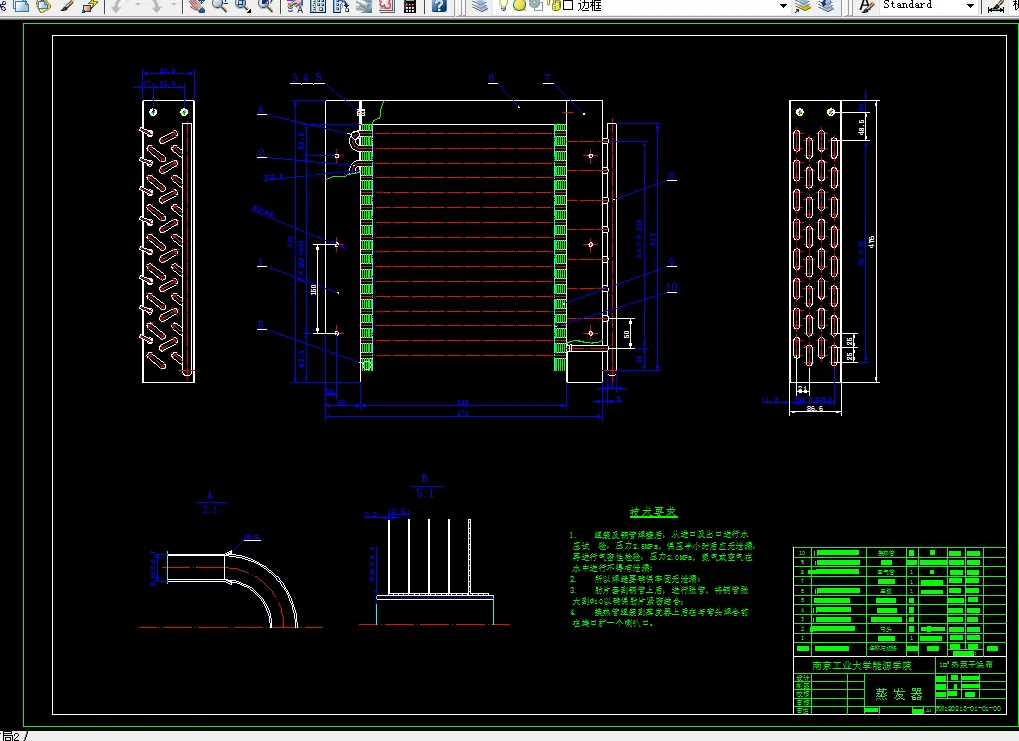The height and width of the screenshot is (741, 1019).
Task: Select detail view label A 2:1
Action: pos(210,502)
